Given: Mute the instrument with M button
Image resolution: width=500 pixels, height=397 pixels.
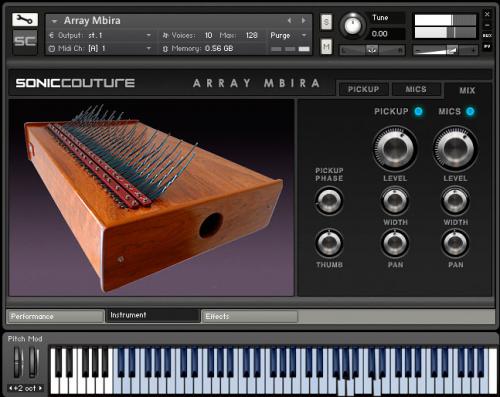Looking at the screenshot, I should (326, 47).
